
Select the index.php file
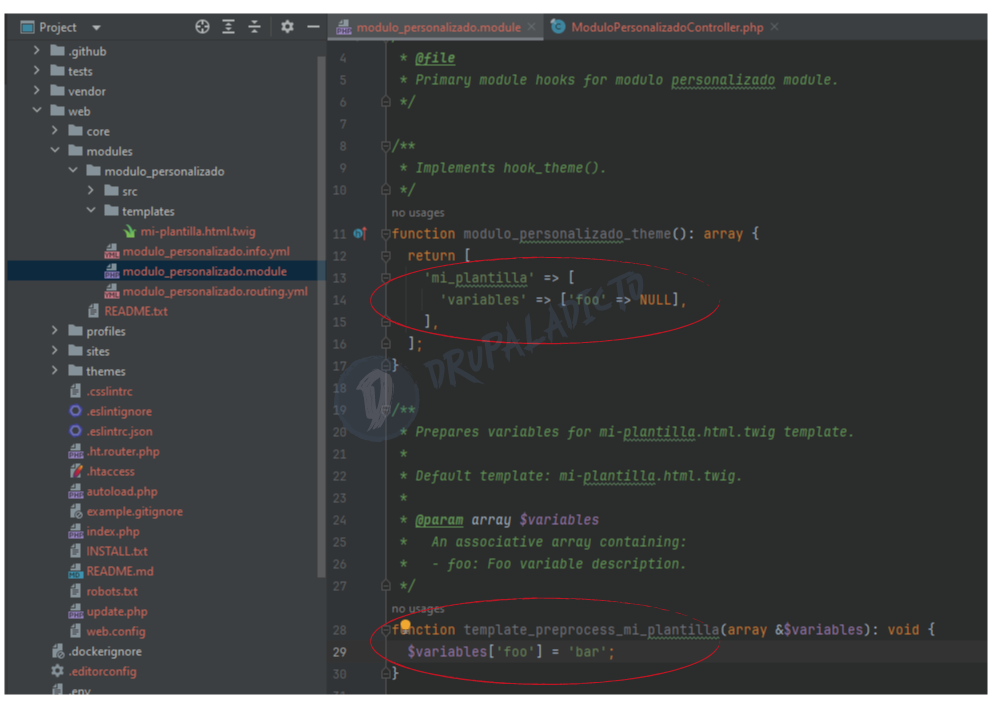tap(113, 531)
